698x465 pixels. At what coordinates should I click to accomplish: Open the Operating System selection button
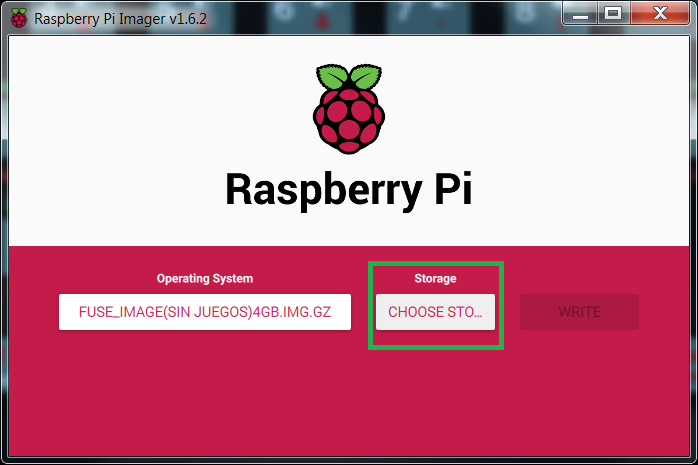(x=205, y=311)
